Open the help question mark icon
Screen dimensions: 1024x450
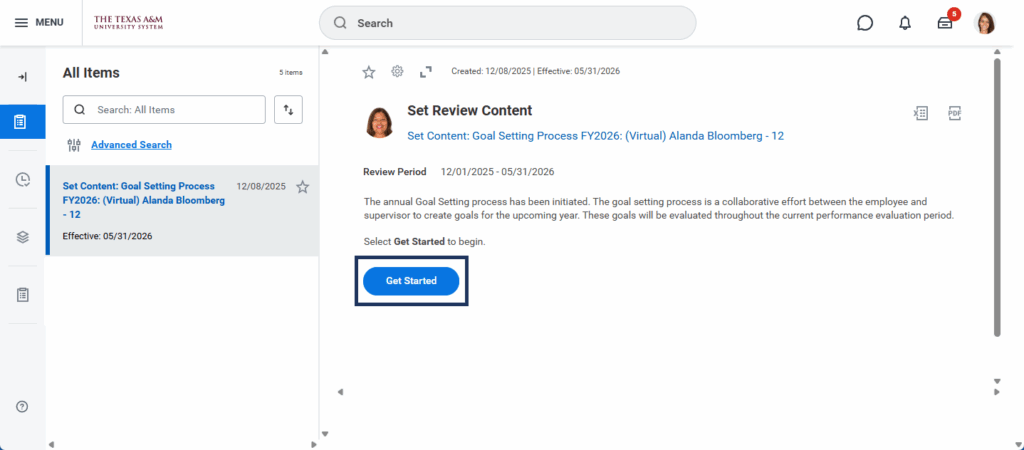pyautogui.click(x=22, y=406)
